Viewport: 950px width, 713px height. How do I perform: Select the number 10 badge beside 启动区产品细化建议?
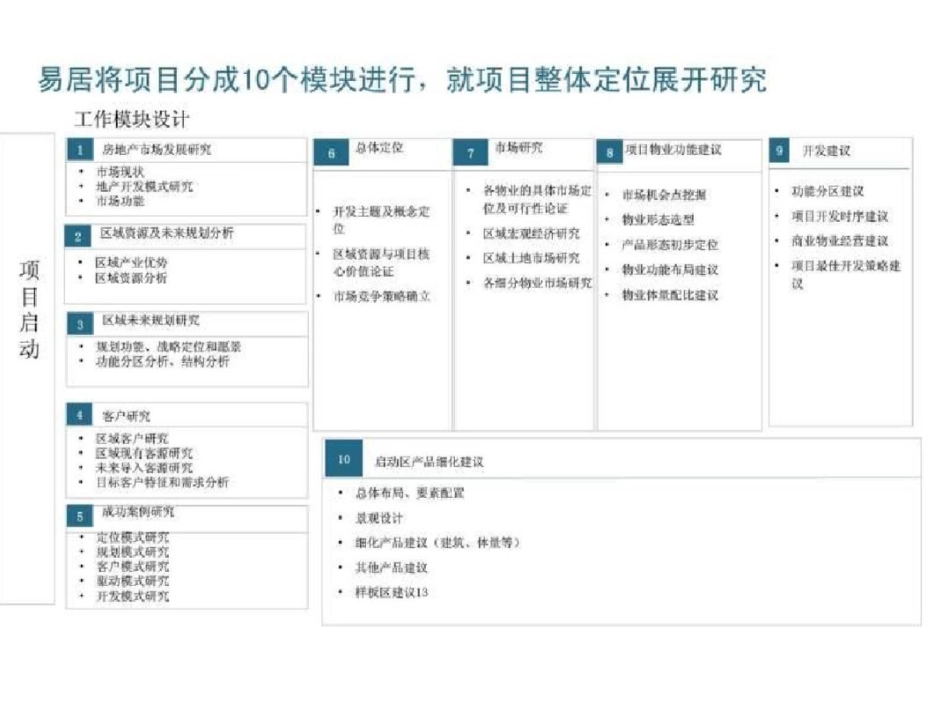343,460
